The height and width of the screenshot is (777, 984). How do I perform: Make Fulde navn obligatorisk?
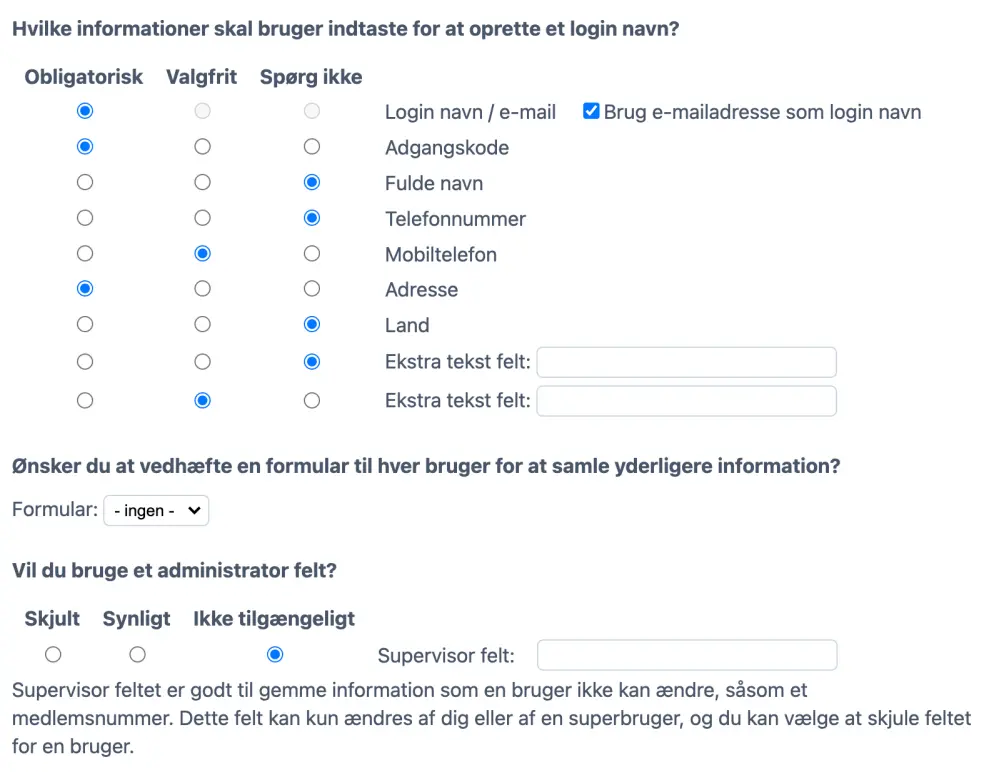tap(85, 182)
